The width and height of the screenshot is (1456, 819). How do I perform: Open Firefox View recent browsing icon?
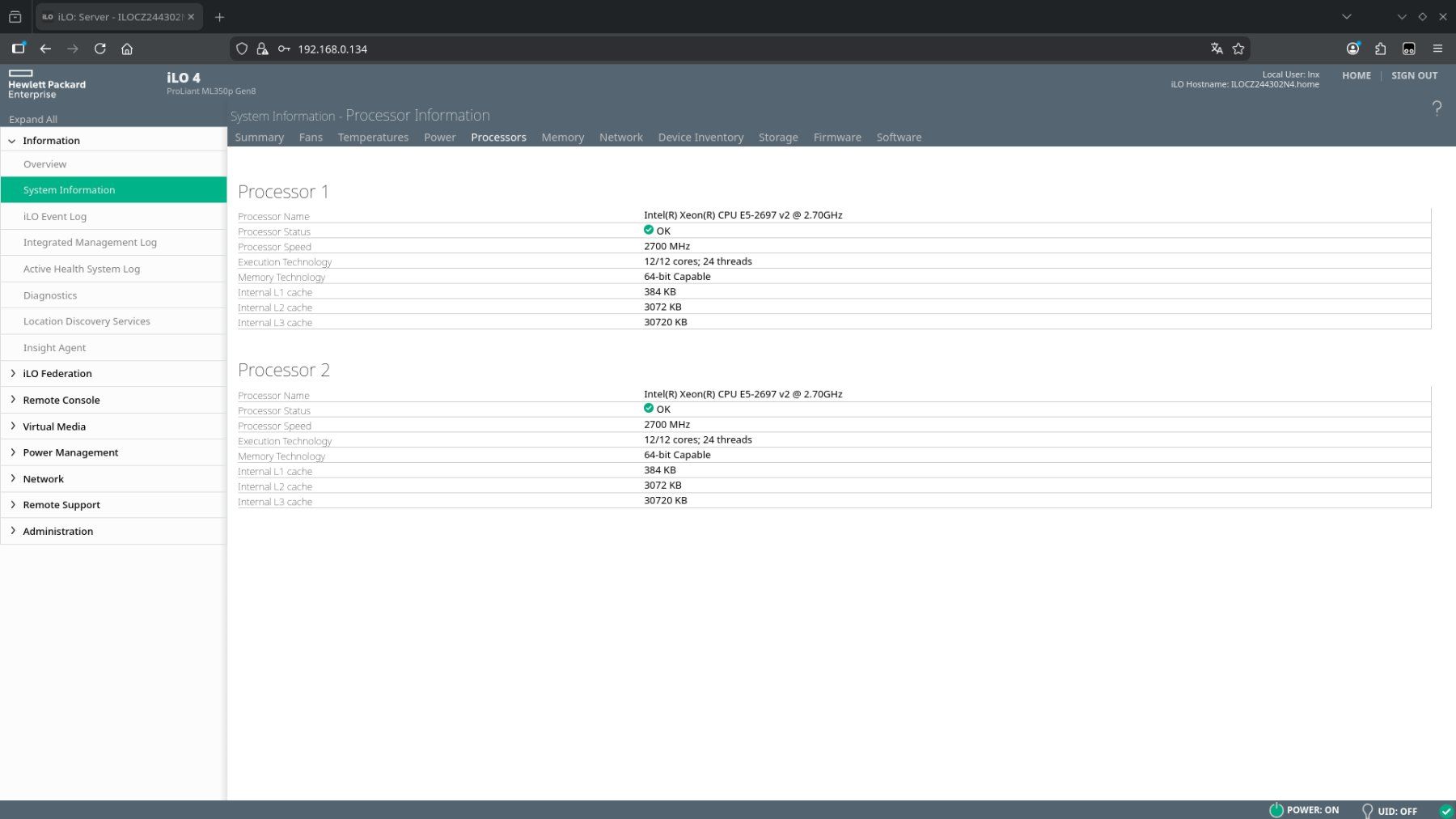[x=15, y=17]
